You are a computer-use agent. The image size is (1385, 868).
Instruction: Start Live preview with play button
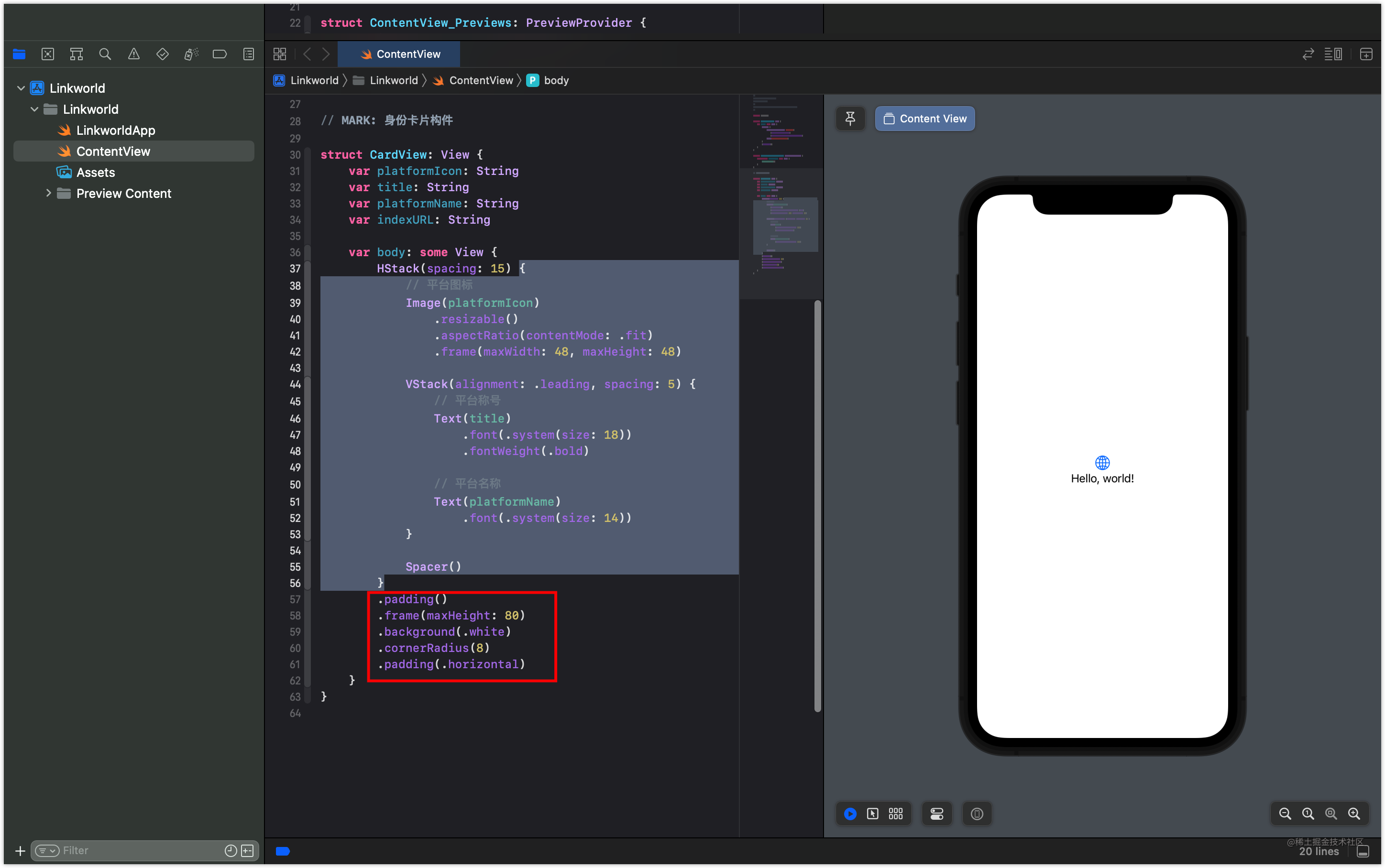tap(850, 814)
